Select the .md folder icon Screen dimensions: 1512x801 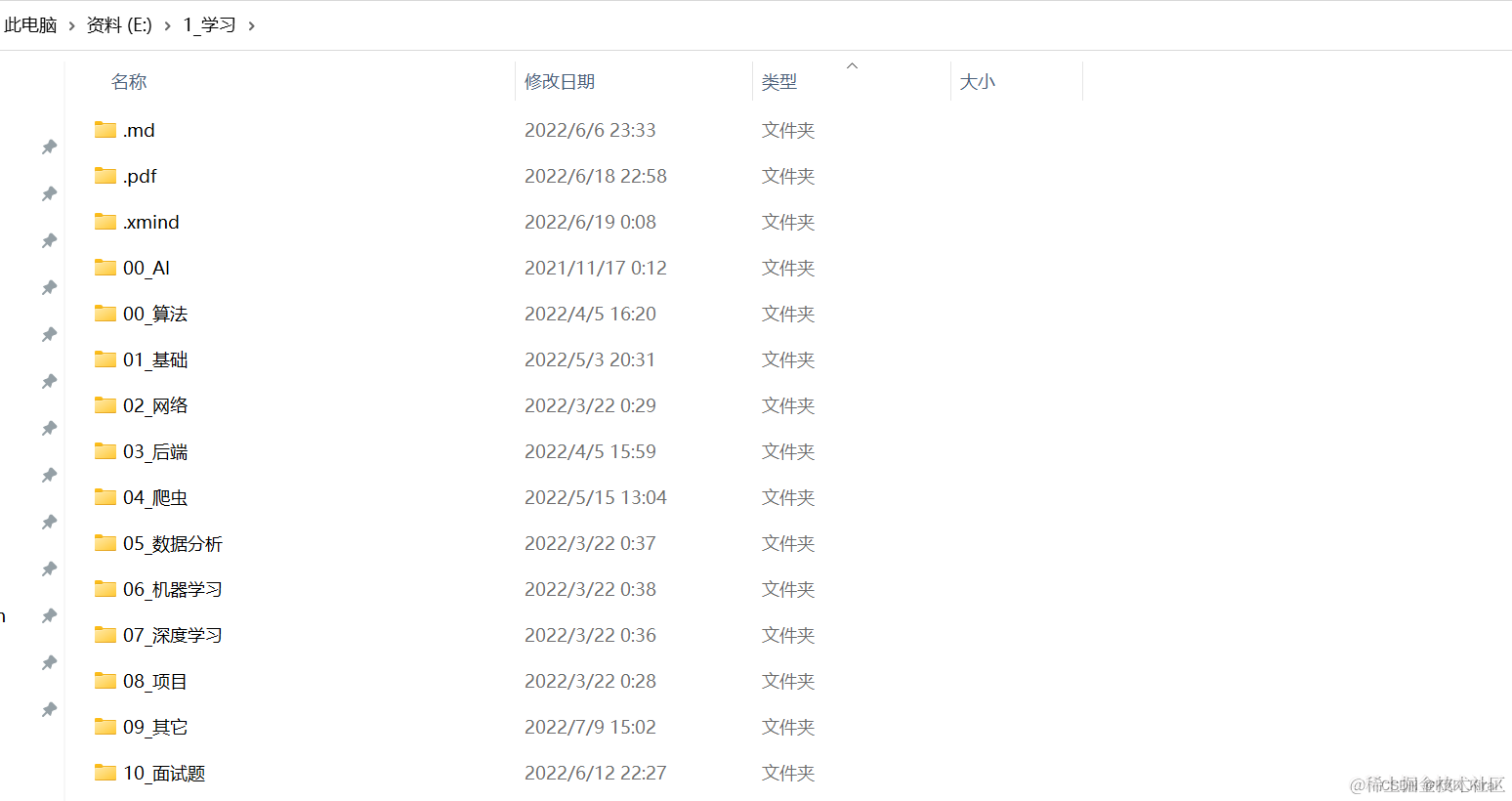(105, 130)
